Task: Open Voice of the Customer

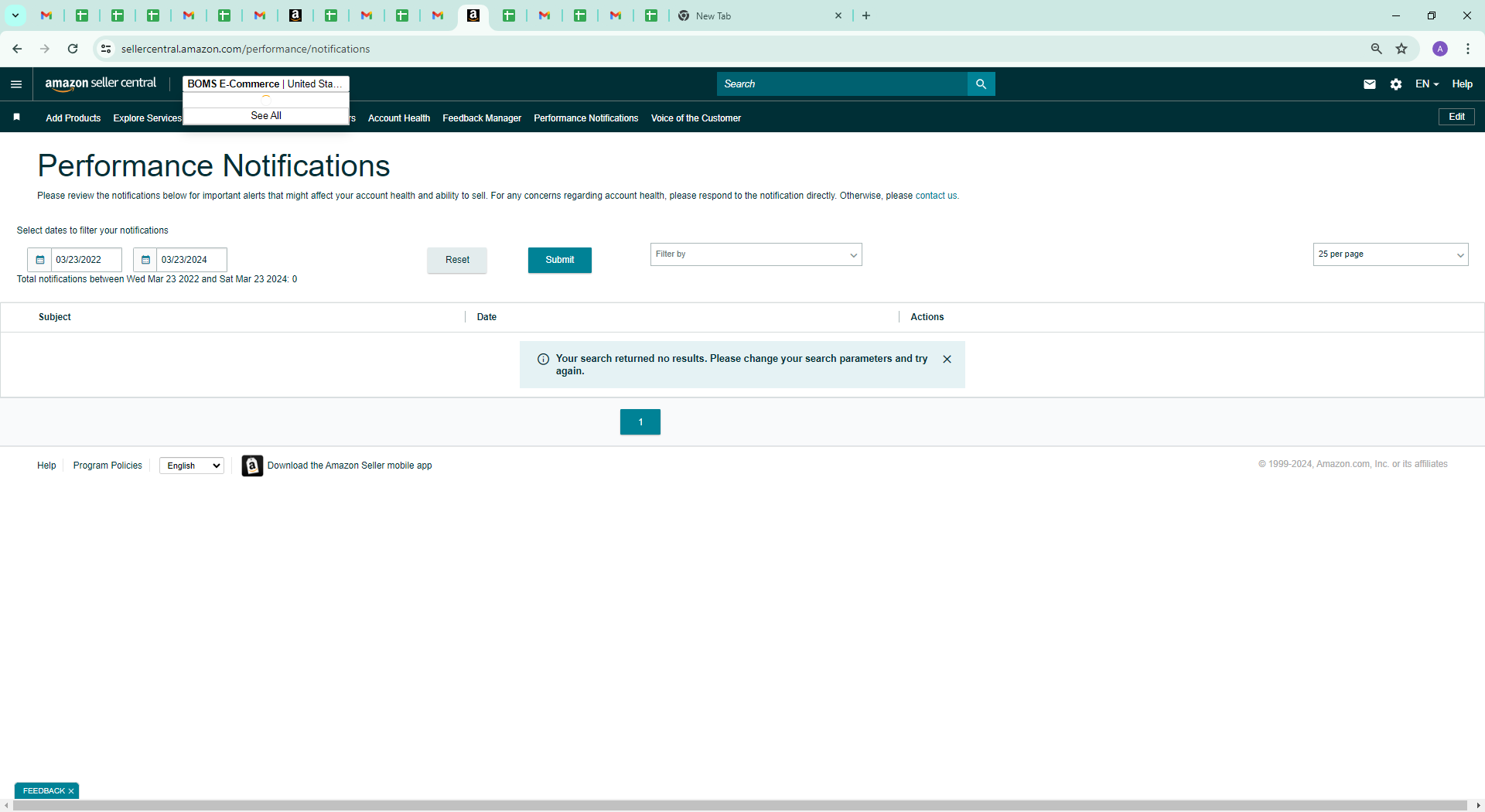Action: point(696,118)
